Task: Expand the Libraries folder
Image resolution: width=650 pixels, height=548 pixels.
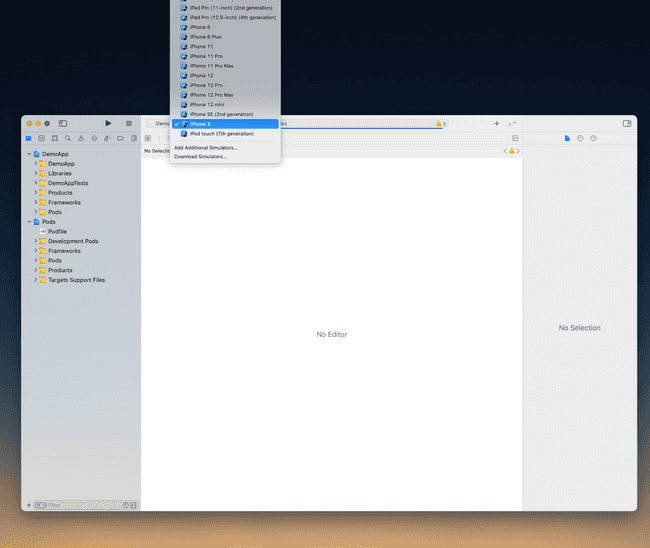Action: click(x=36, y=173)
